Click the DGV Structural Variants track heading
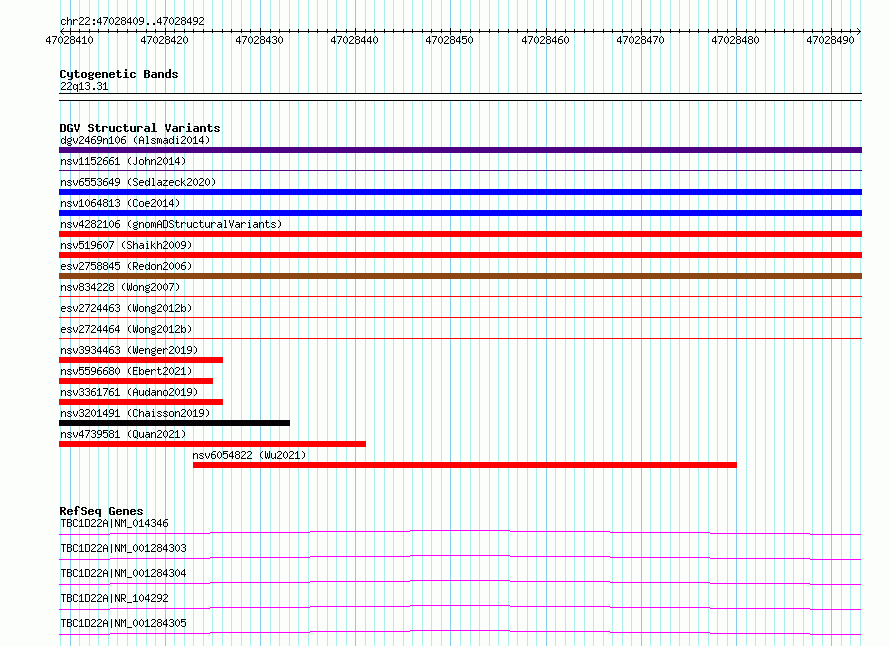 pyautogui.click(x=140, y=128)
